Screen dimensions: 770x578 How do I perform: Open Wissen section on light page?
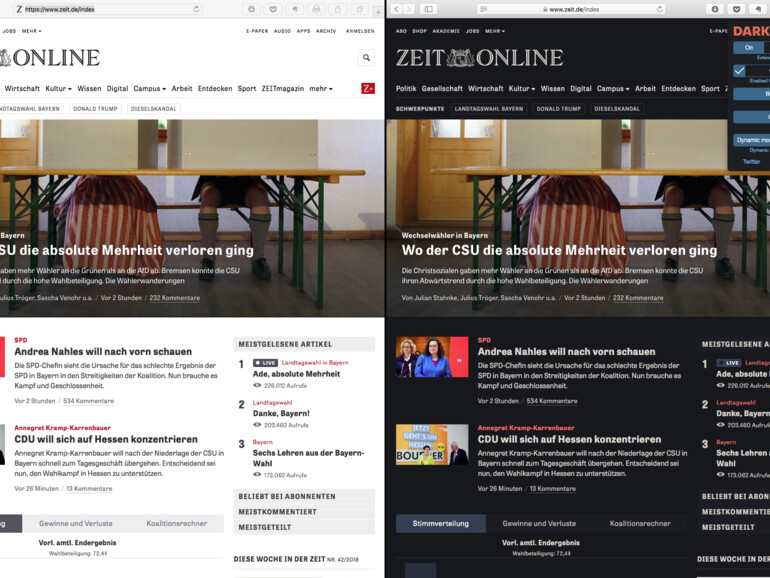89,88
